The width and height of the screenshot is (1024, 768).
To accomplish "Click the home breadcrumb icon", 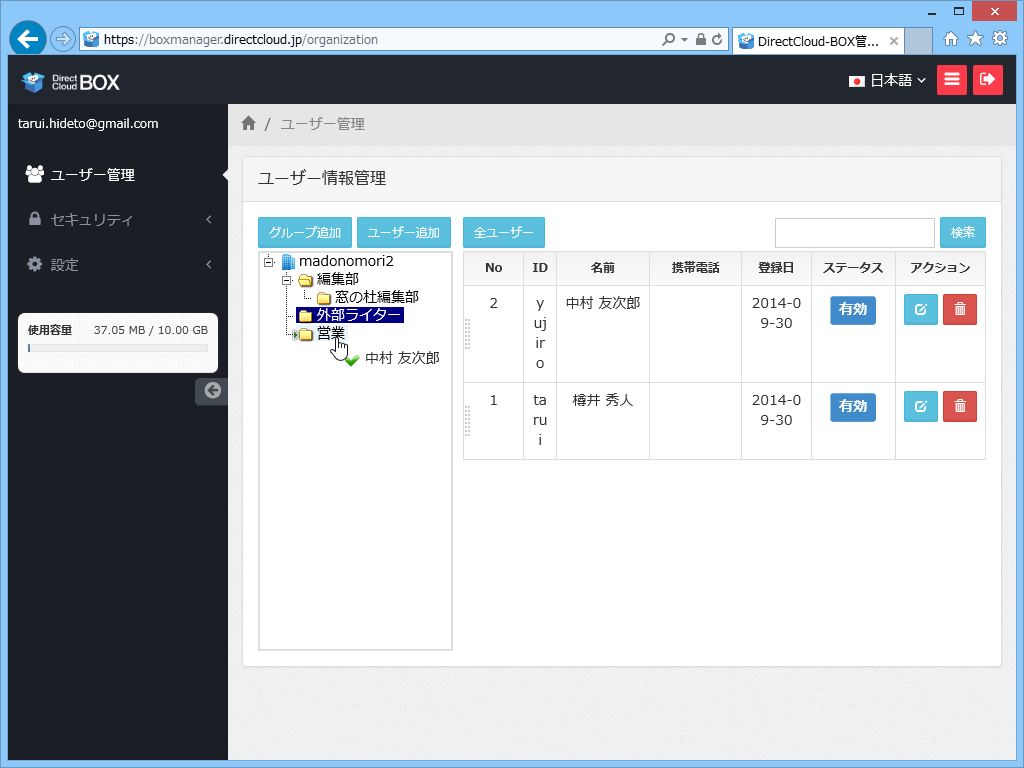I will tap(248, 123).
